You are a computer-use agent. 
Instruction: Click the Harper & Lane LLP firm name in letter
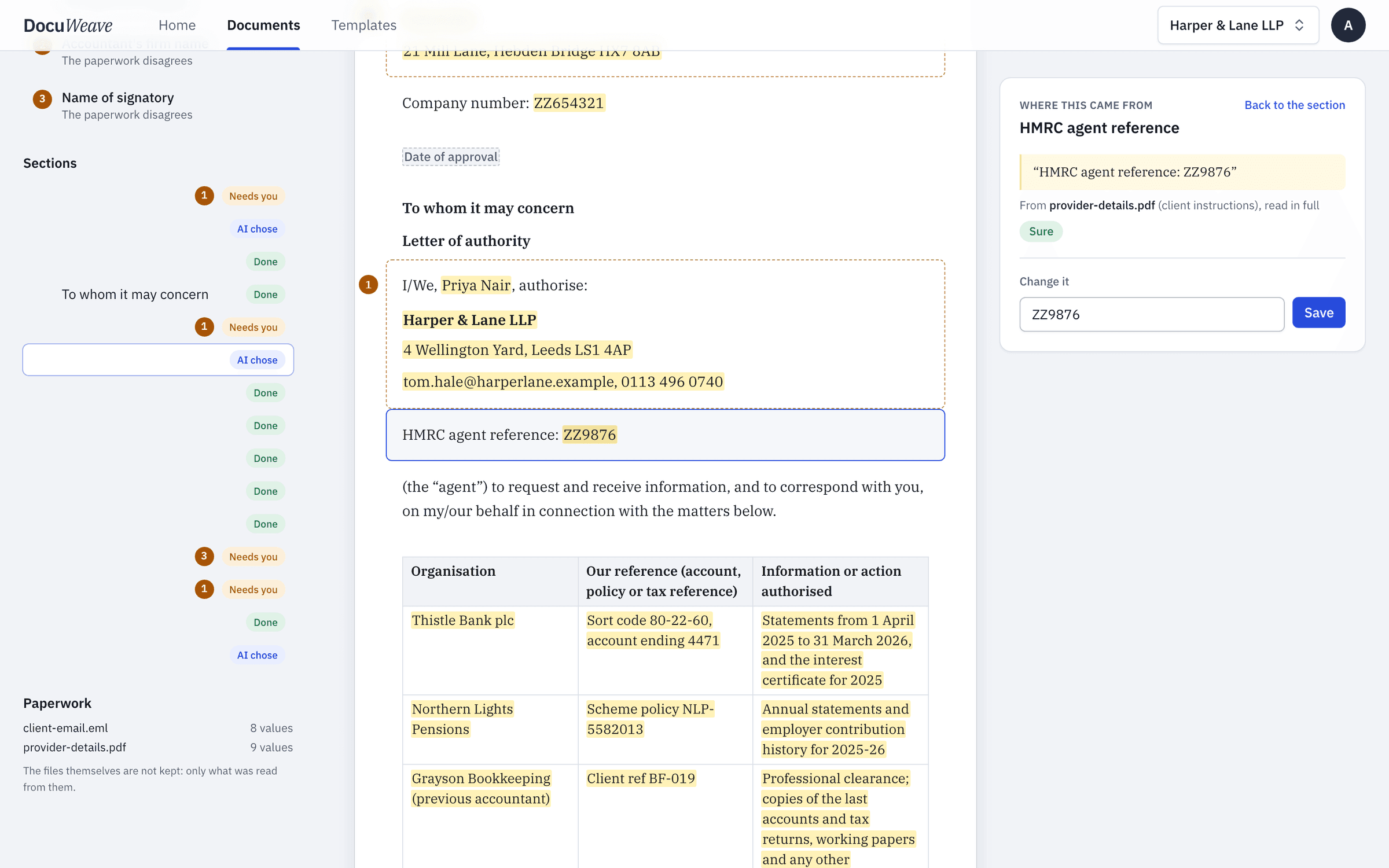click(x=469, y=320)
